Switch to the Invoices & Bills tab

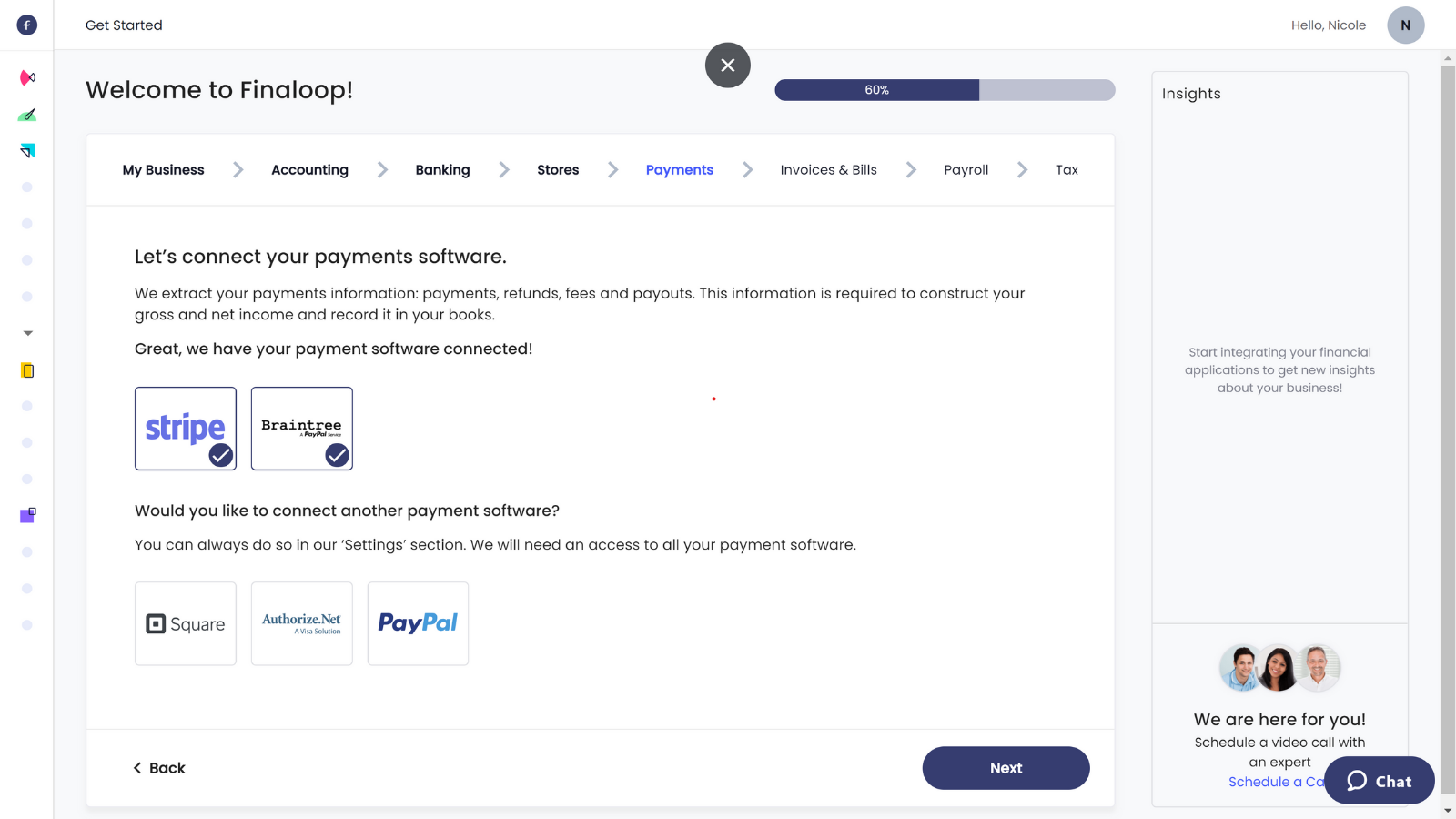[828, 170]
